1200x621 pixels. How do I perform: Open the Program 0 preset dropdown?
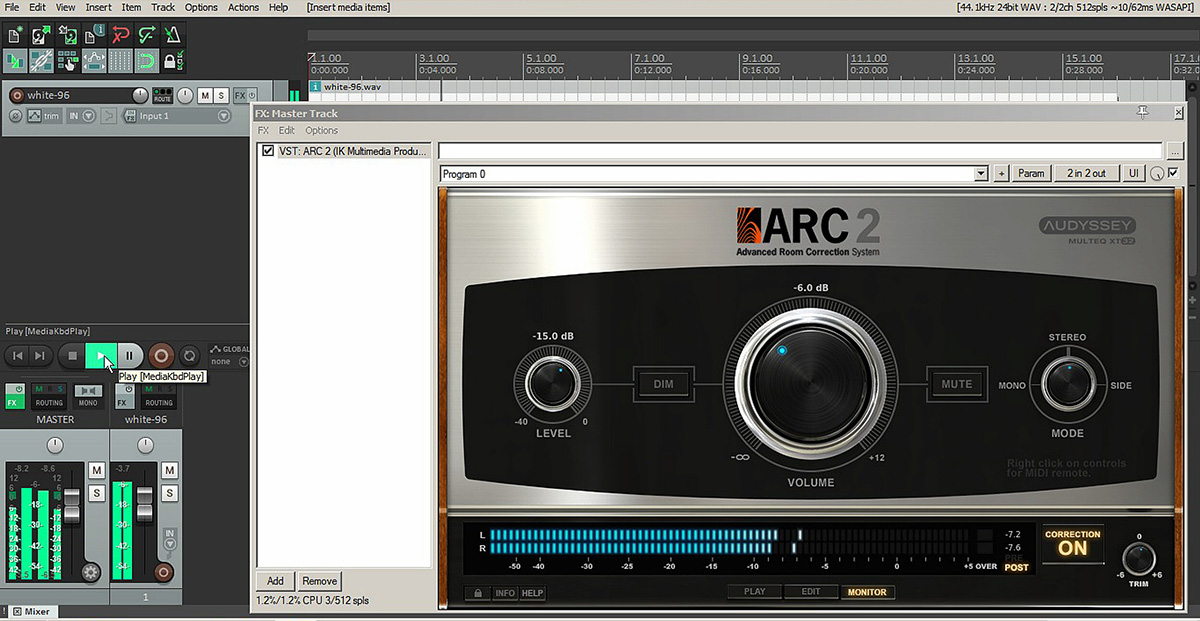click(982, 174)
